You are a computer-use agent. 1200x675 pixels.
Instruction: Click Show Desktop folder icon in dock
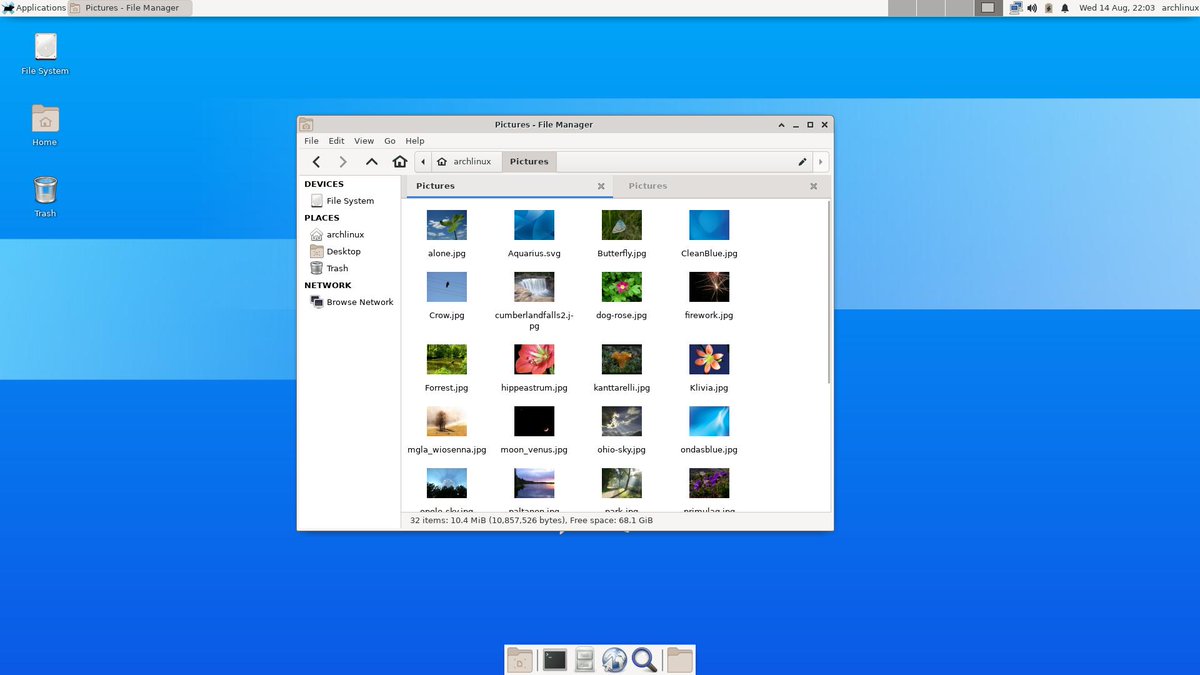pos(520,659)
